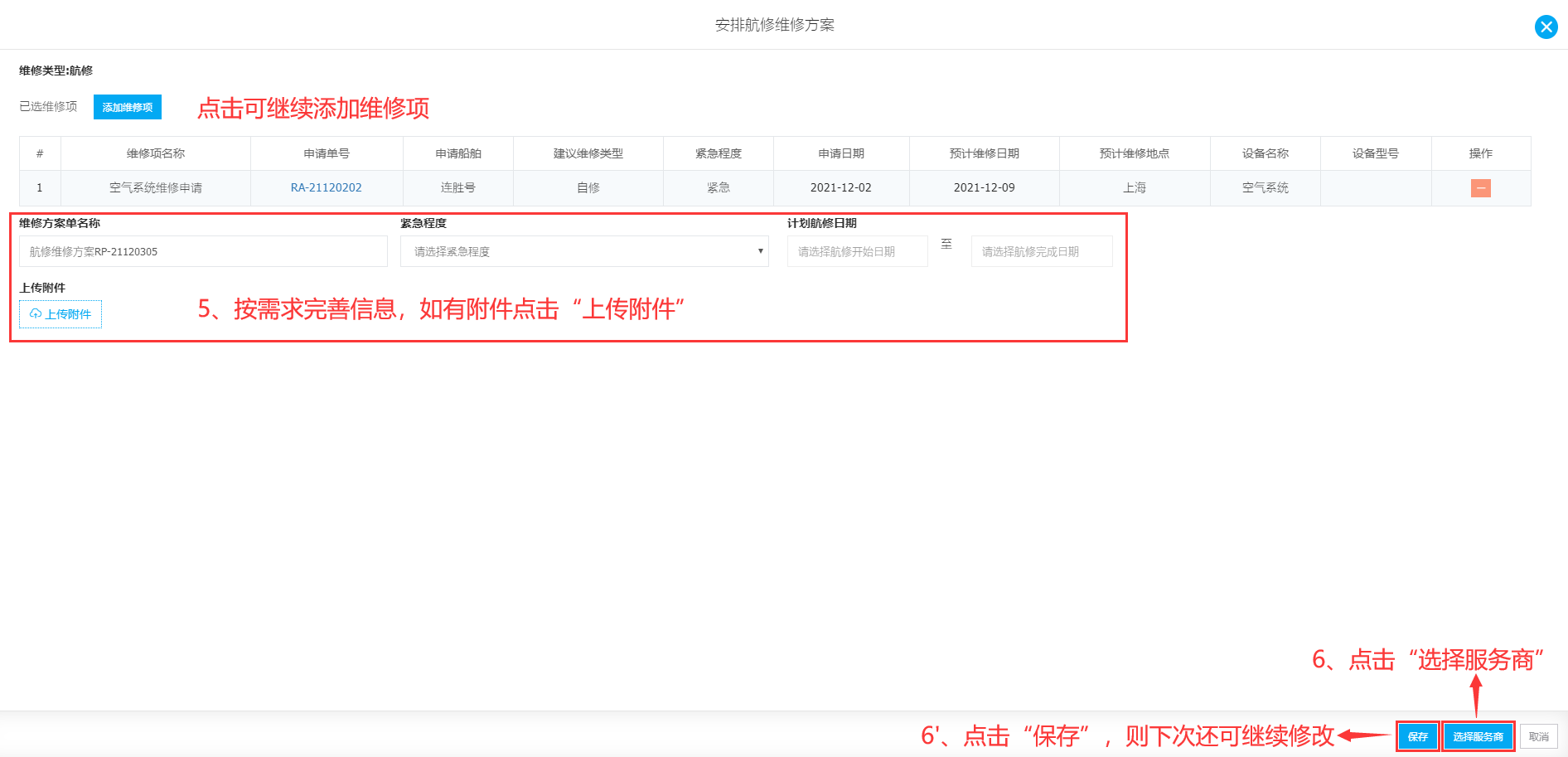Click the 上海 location cell
1568x757 pixels.
pyautogui.click(x=1135, y=188)
